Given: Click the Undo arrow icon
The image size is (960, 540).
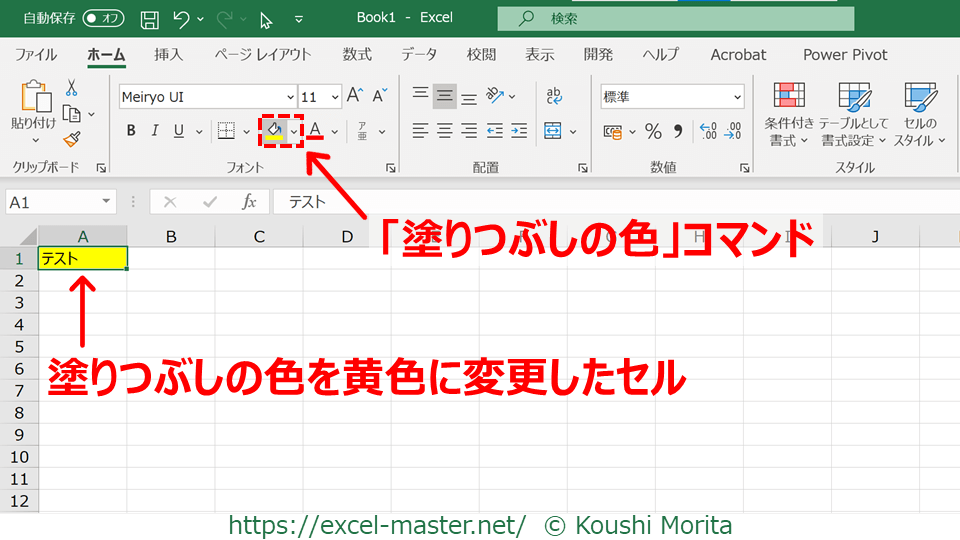Looking at the screenshot, I should pyautogui.click(x=181, y=18).
